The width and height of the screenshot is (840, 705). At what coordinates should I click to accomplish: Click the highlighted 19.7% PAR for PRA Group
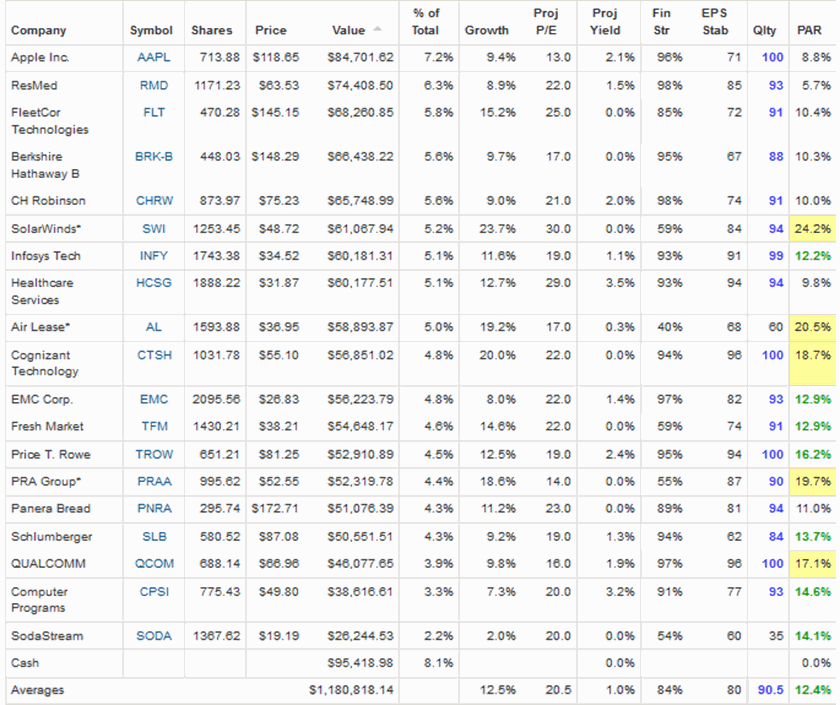(x=812, y=481)
